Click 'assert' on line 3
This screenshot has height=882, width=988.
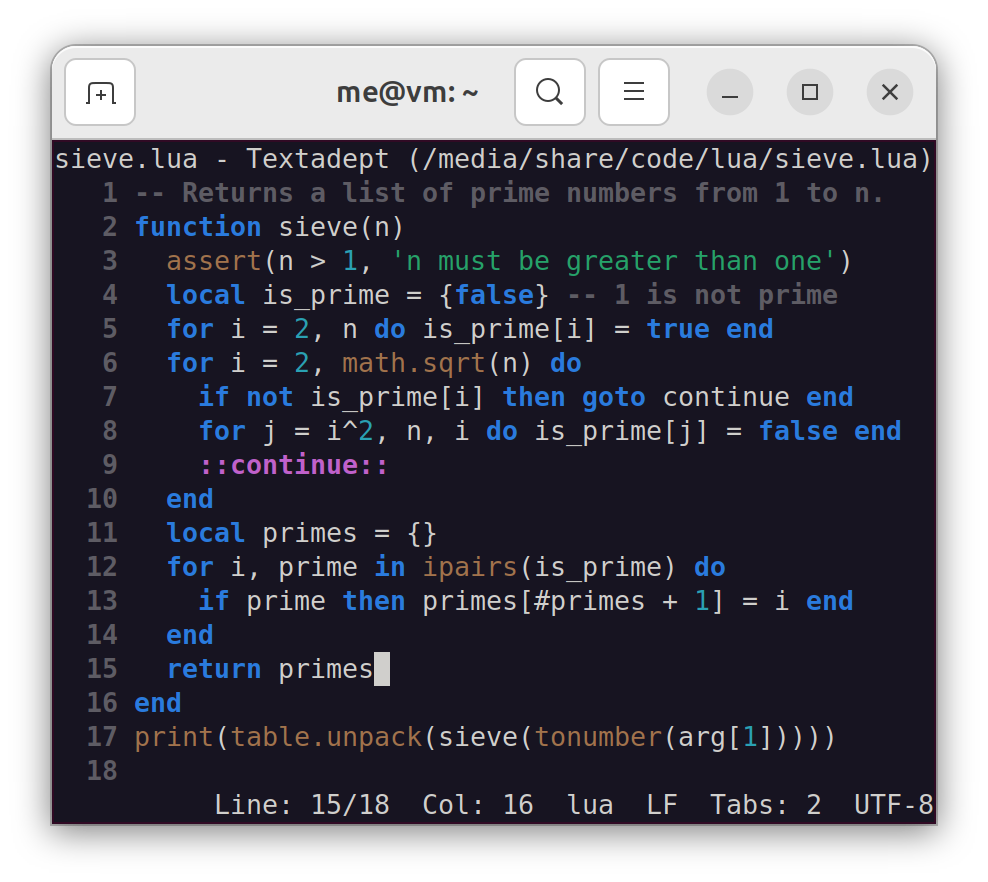214,261
